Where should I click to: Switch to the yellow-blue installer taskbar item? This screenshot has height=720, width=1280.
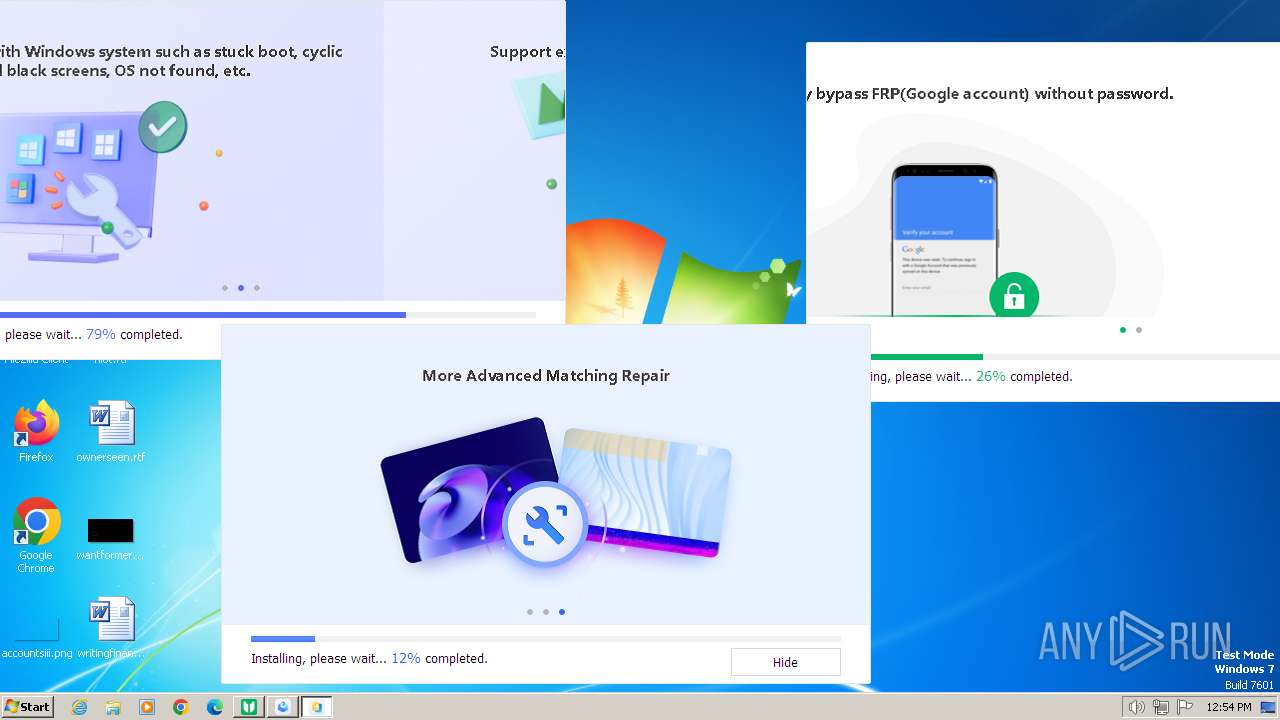point(317,707)
